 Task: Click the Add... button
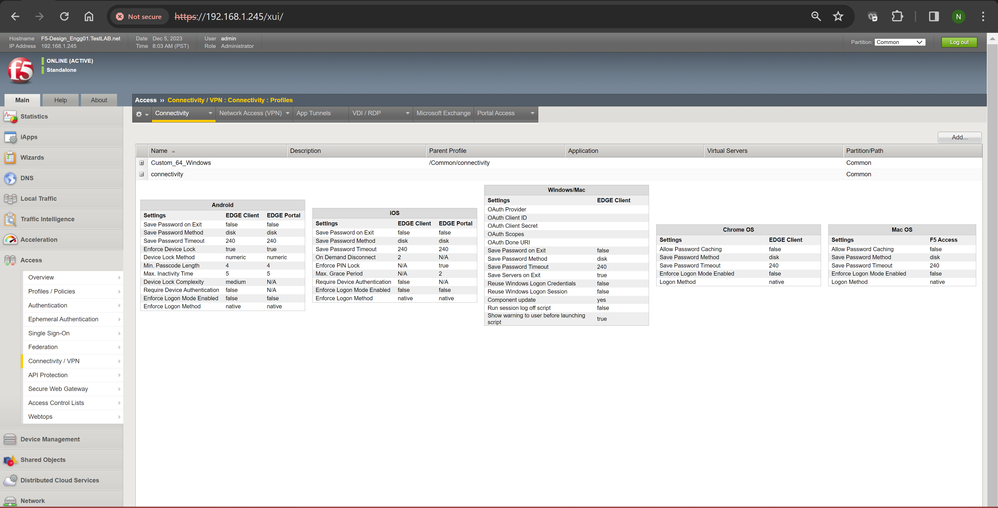pos(959,137)
